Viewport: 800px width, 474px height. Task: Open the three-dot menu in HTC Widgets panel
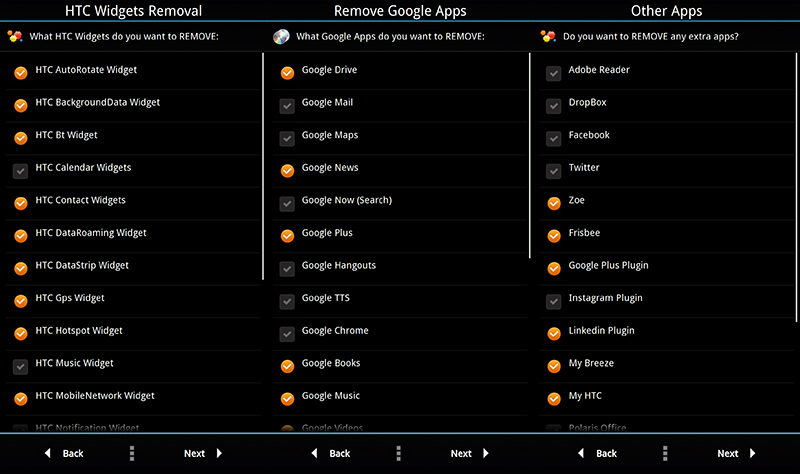[x=132, y=453]
